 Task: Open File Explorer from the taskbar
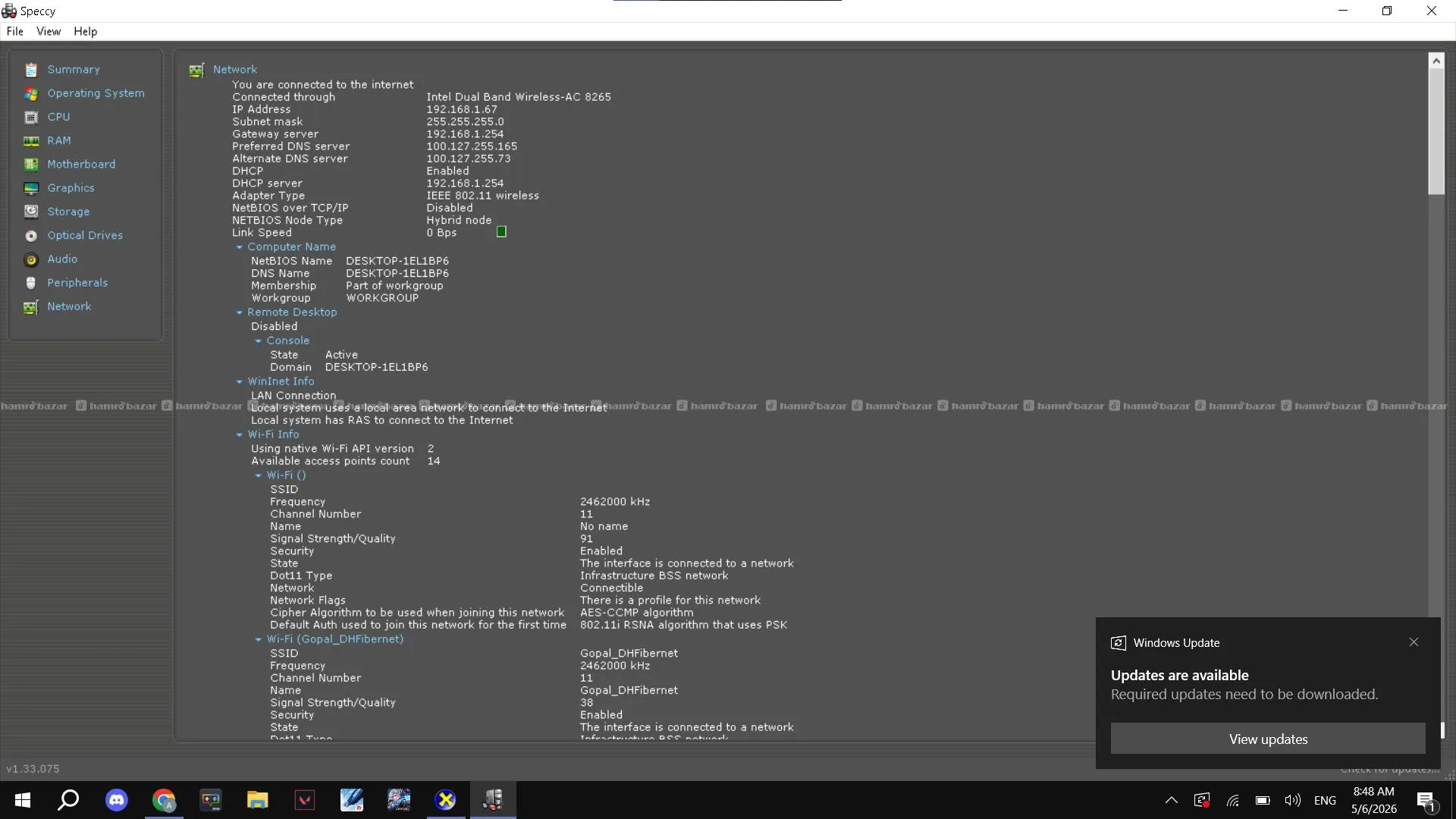(258, 800)
